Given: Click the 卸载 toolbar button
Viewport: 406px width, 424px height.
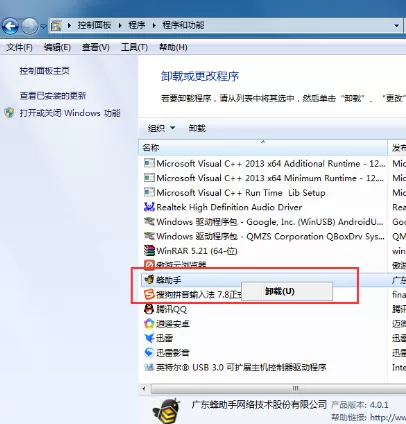Looking at the screenshot, I should point(197,128).
